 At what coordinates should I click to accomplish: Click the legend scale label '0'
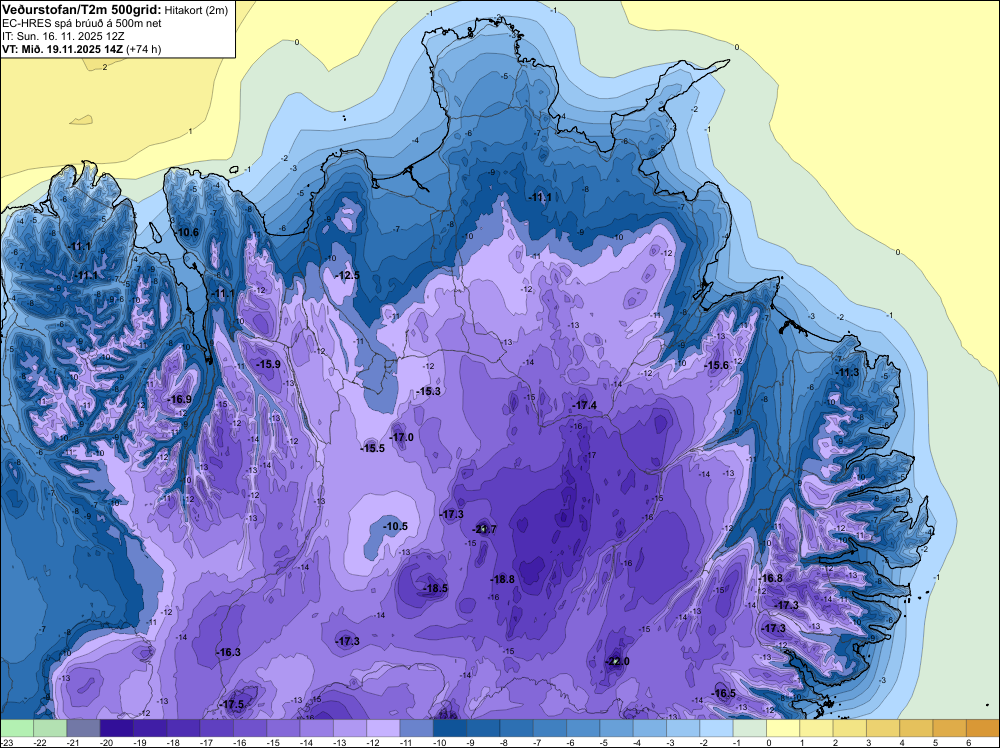[x=768, y=743]
